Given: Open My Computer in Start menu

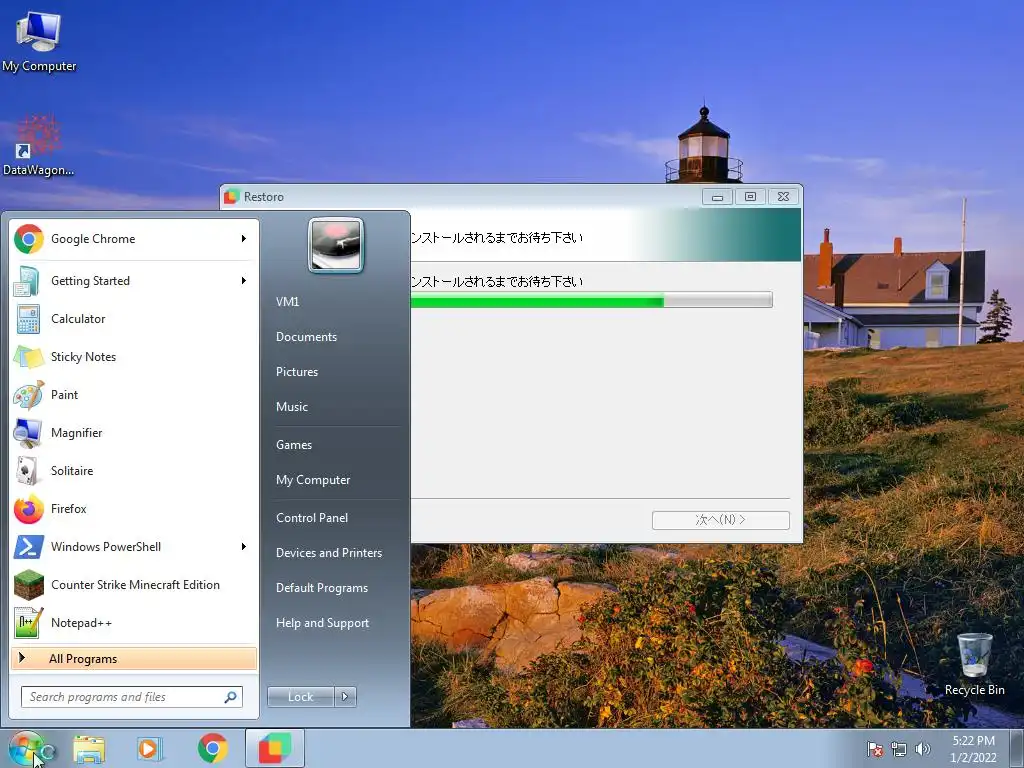Looking at the screenshot, I should (x=313, y=480).
